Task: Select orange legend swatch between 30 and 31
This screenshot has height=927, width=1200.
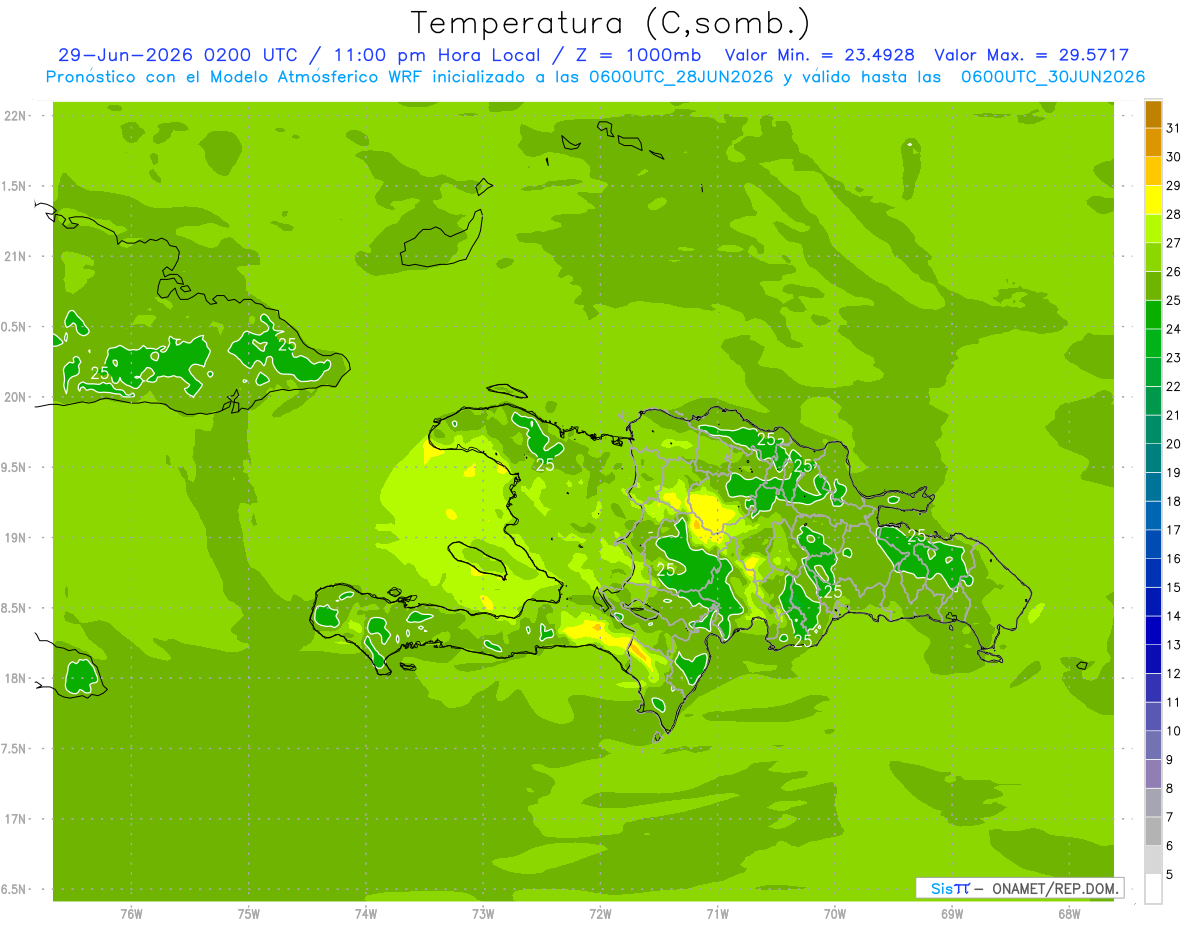Action: [1153, 142]
